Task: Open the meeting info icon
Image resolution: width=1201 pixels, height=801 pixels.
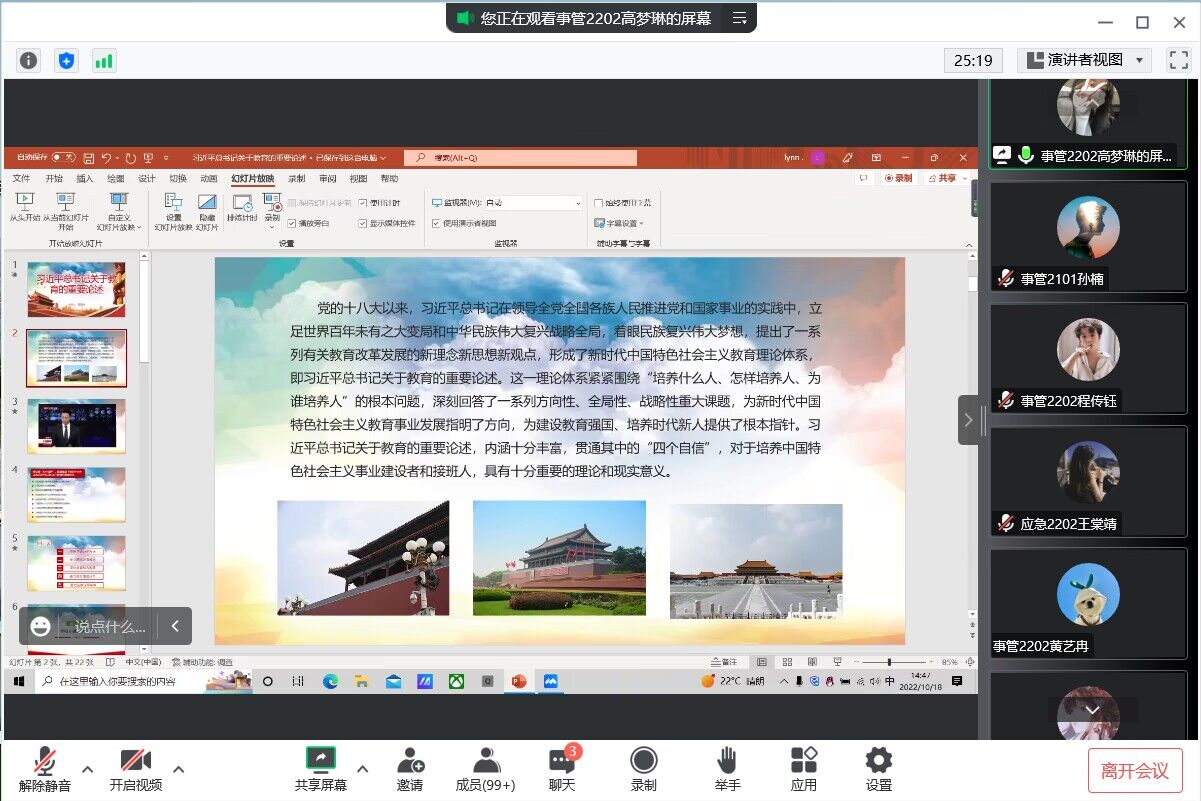Action: click(29, 61)
